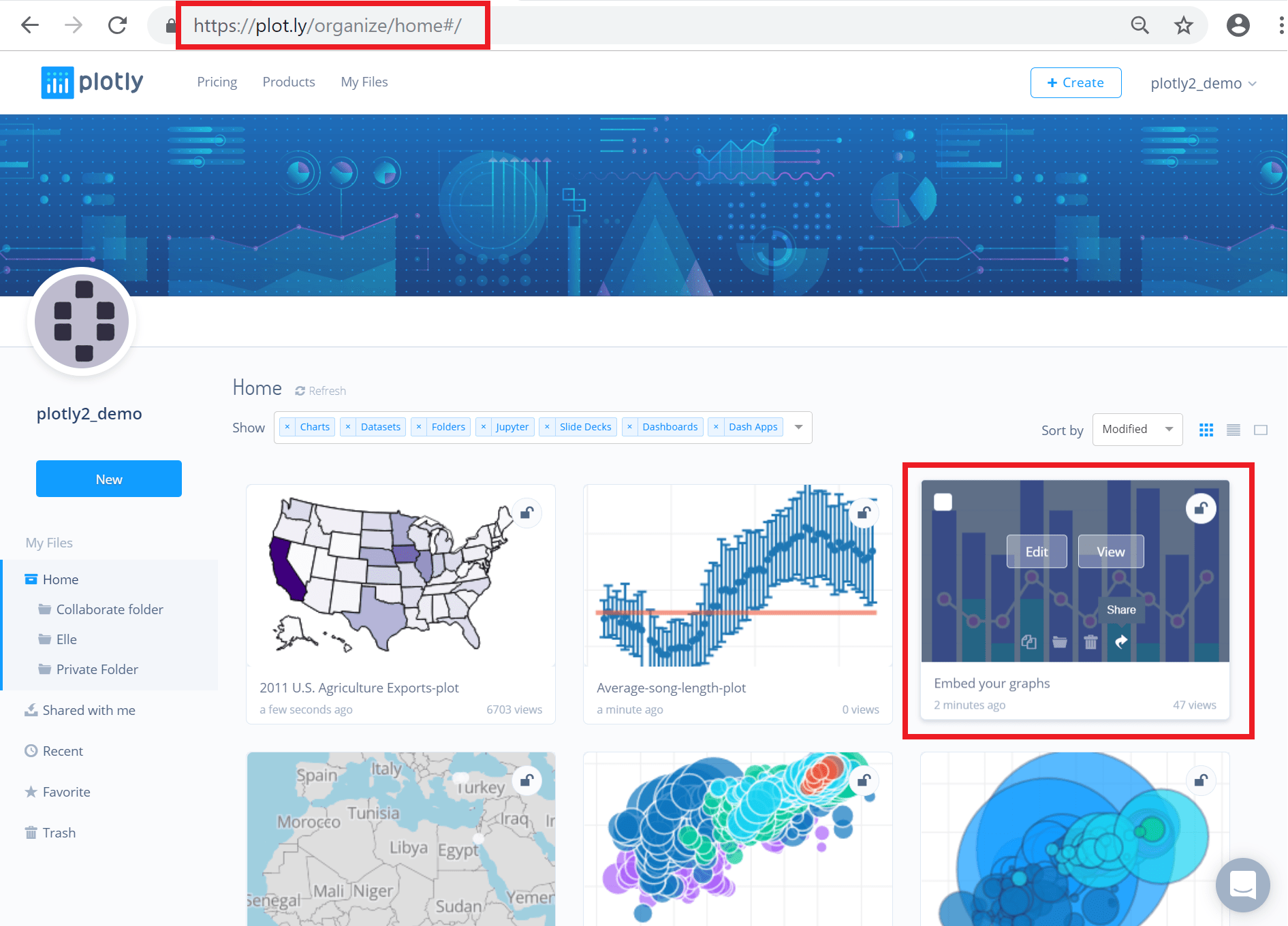Bookmark page with the star icon
This screenshot has height=926, width=1288.
(x=1184, y=26)
